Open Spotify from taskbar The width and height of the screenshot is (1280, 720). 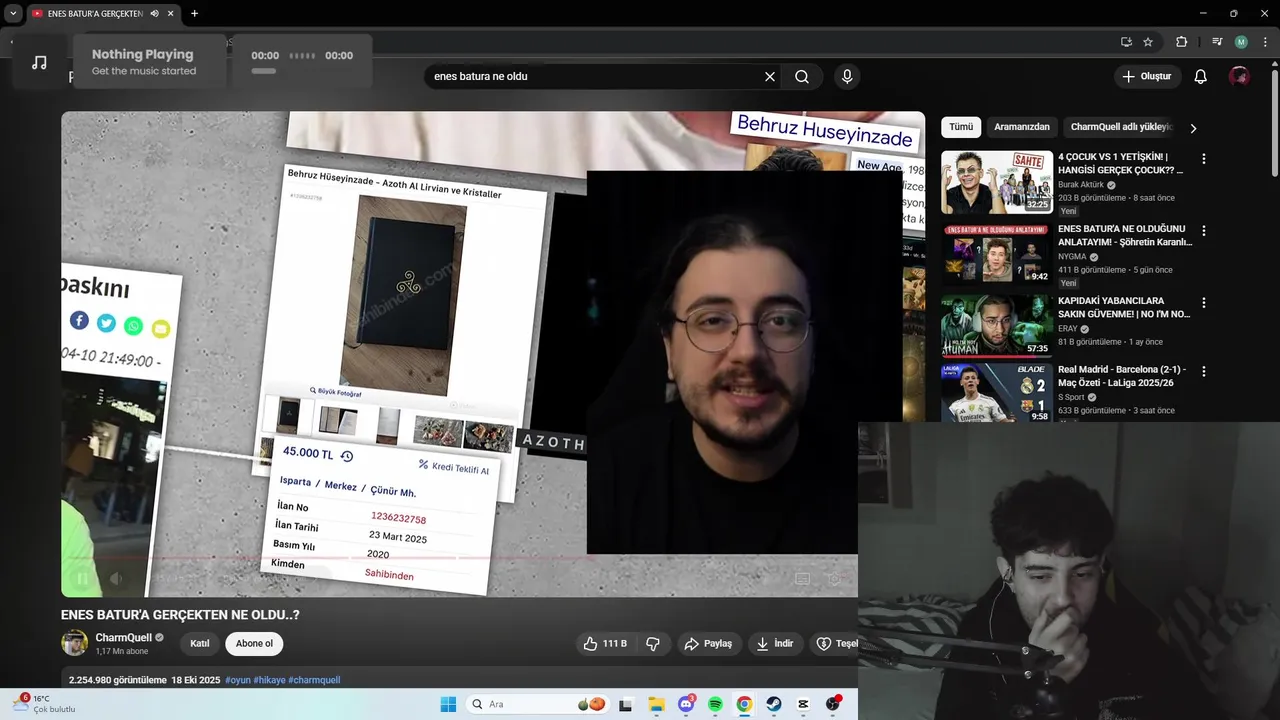click(x=715, y=704)
